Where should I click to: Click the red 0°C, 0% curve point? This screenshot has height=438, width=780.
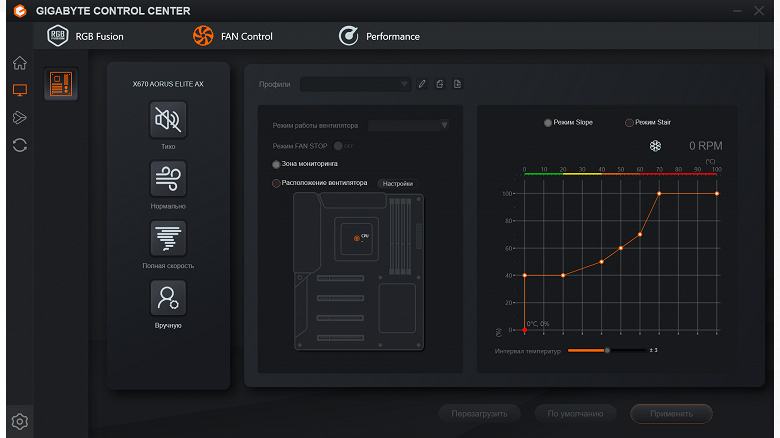pos(524,330)
